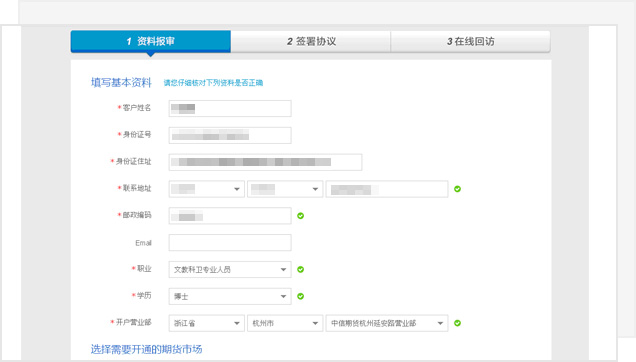636x362 pixels.
Task: Click the green check icon beside 开户营业部
Action: [x=458, y=323]
